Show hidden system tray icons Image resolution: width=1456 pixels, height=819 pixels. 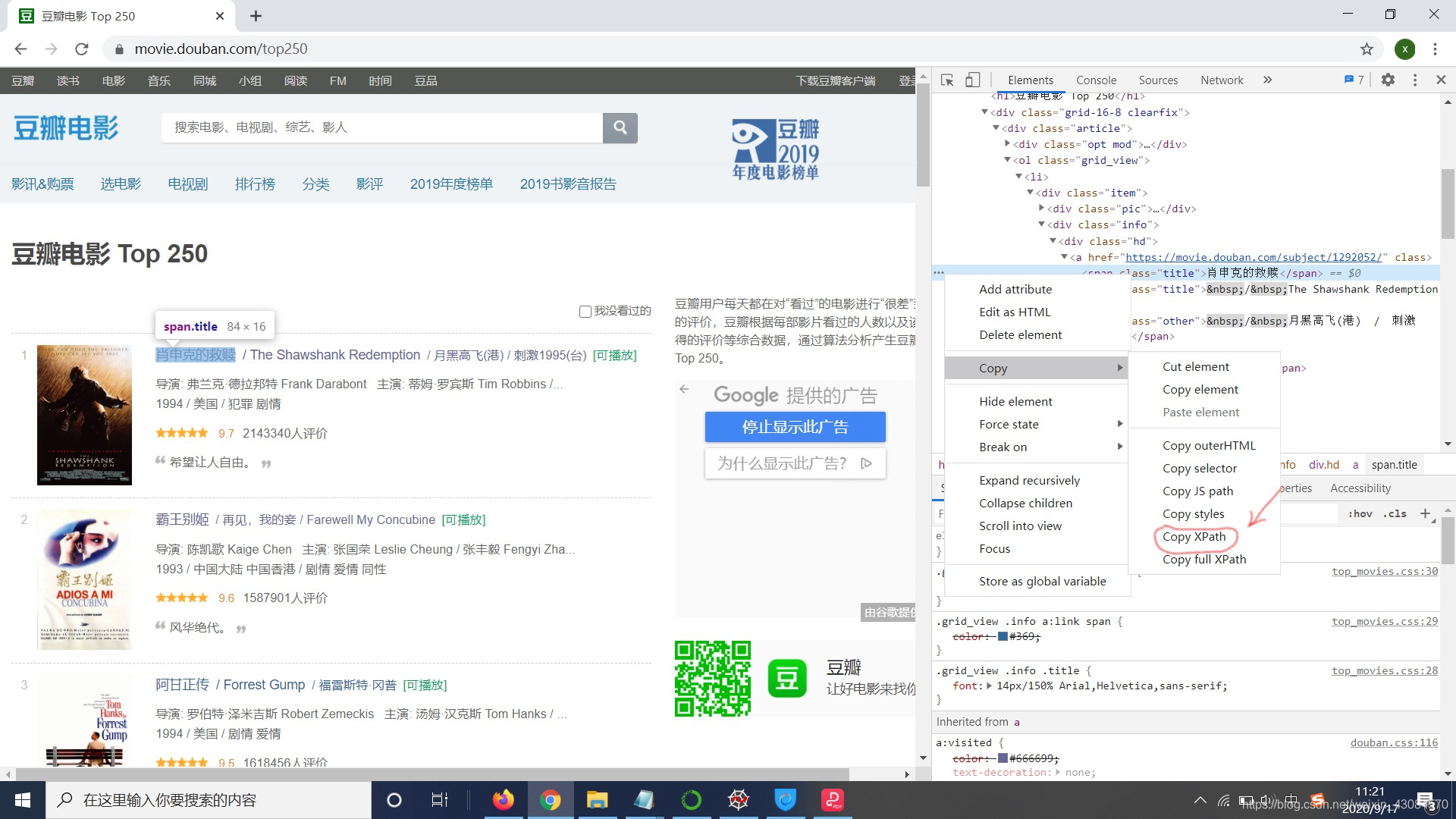tap(1200, 800)
